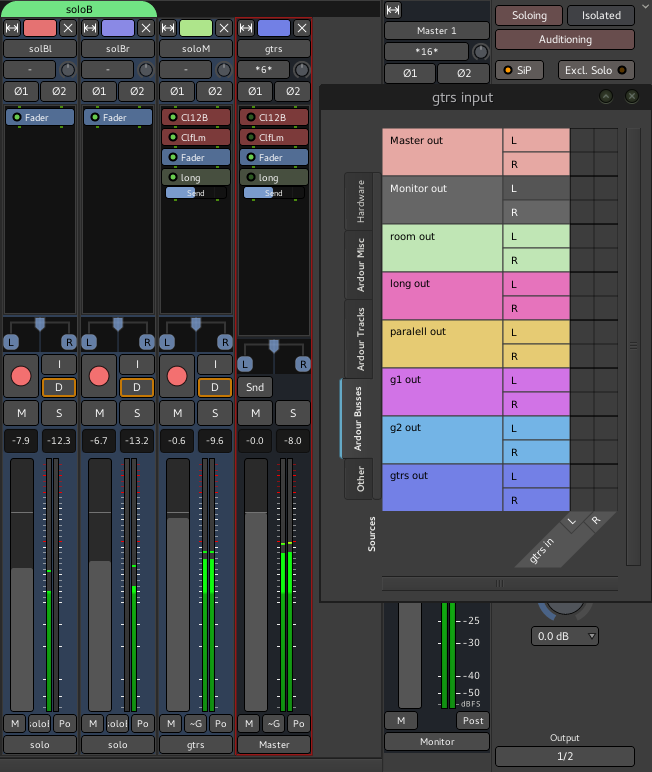Click the solBl strip width toggle icon
This screenshot has width=652, height=772.
tap(12, 28)
